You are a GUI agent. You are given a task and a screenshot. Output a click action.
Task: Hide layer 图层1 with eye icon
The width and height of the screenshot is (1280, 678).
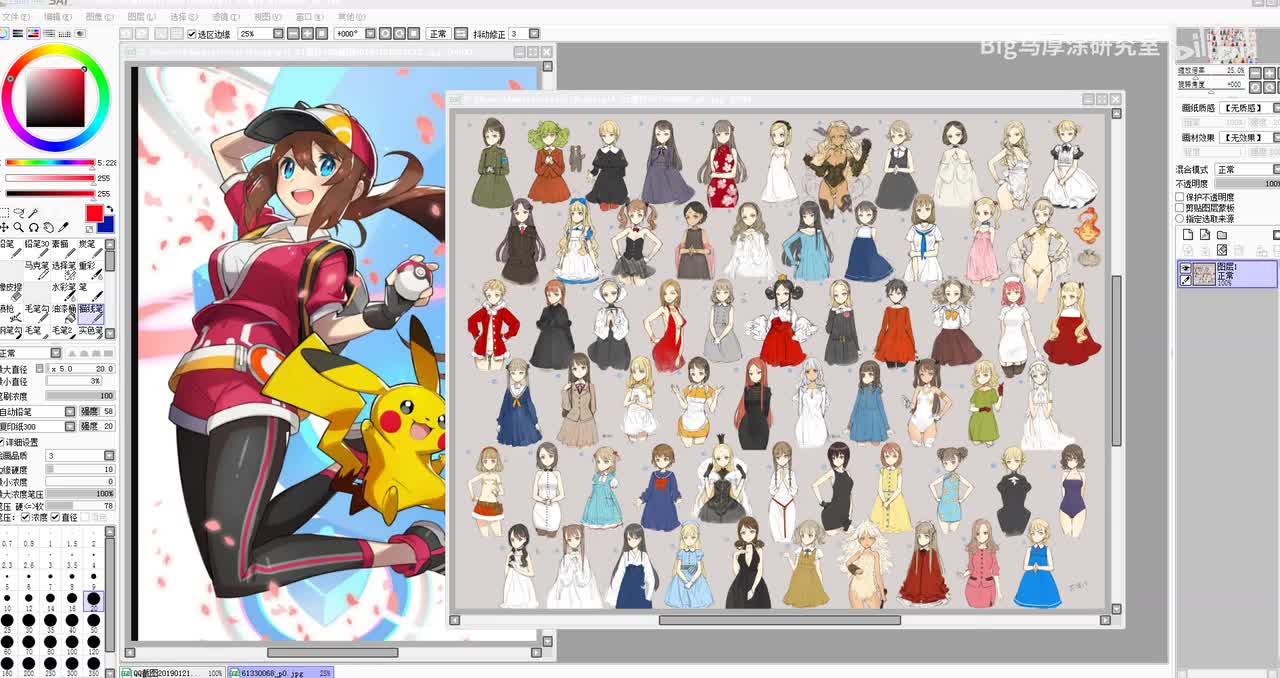[1185, 268]
